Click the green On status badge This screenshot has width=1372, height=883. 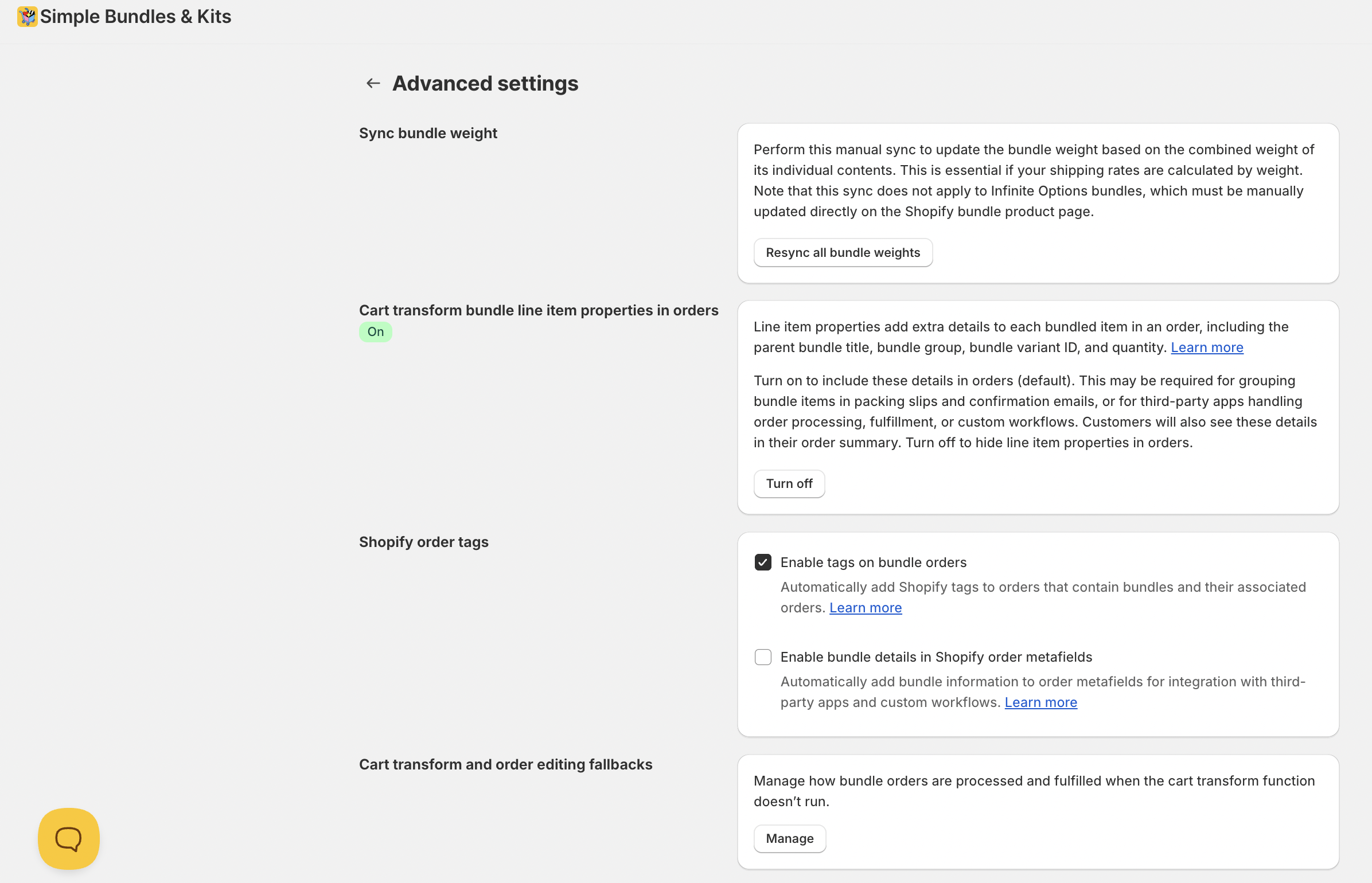pos(376,332)
